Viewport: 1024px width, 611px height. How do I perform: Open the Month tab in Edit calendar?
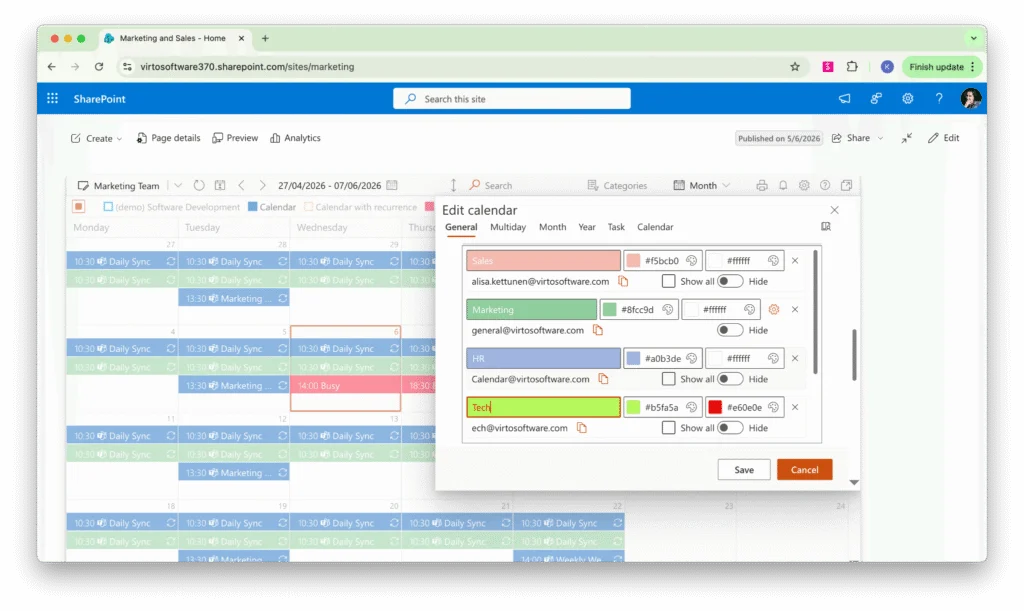[552, 227]
